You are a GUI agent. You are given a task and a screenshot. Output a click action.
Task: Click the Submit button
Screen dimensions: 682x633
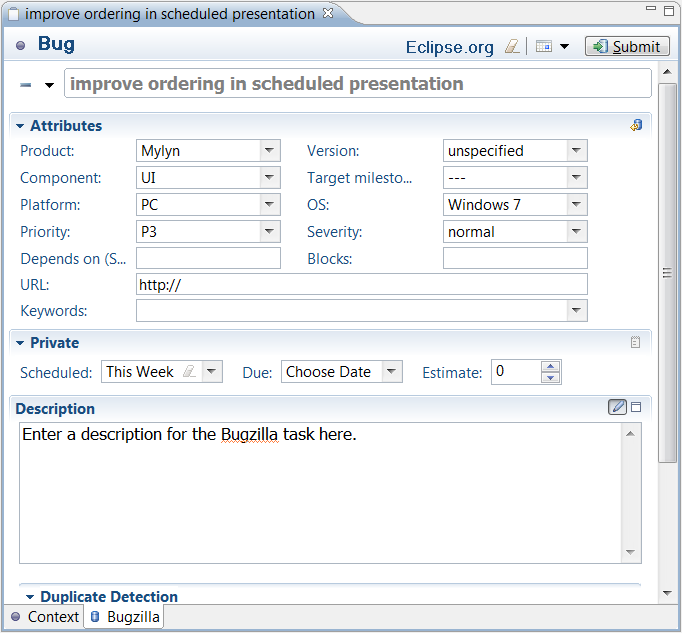click(627, 46)
